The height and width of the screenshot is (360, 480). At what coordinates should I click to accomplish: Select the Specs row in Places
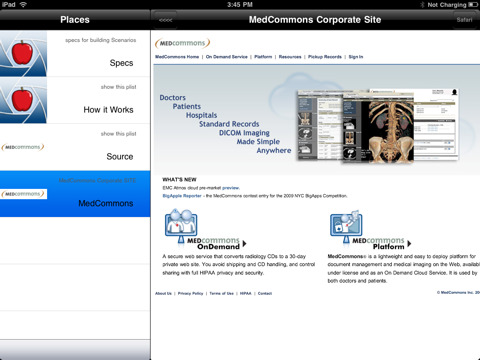(75, 54)
